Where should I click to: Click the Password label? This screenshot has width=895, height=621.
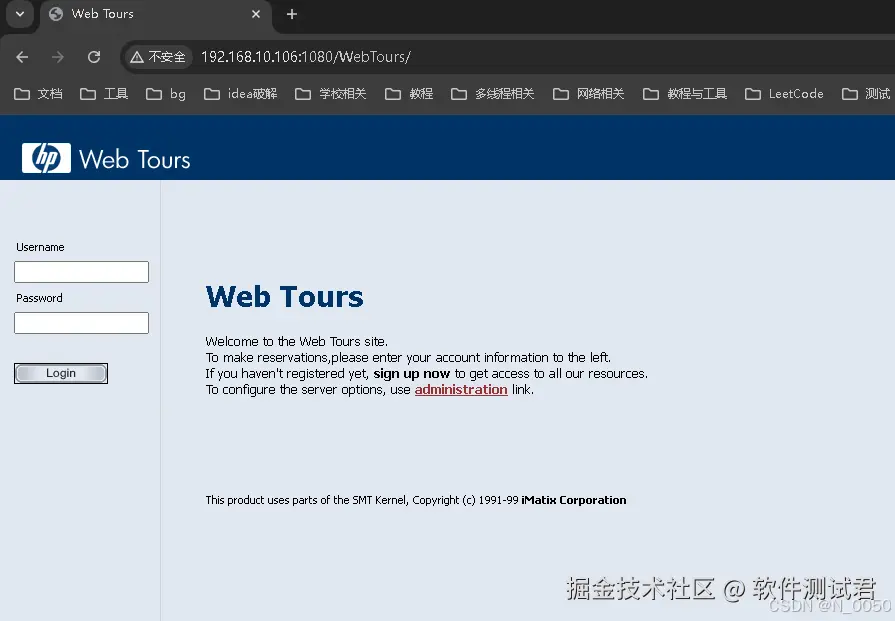click(39, 298)
